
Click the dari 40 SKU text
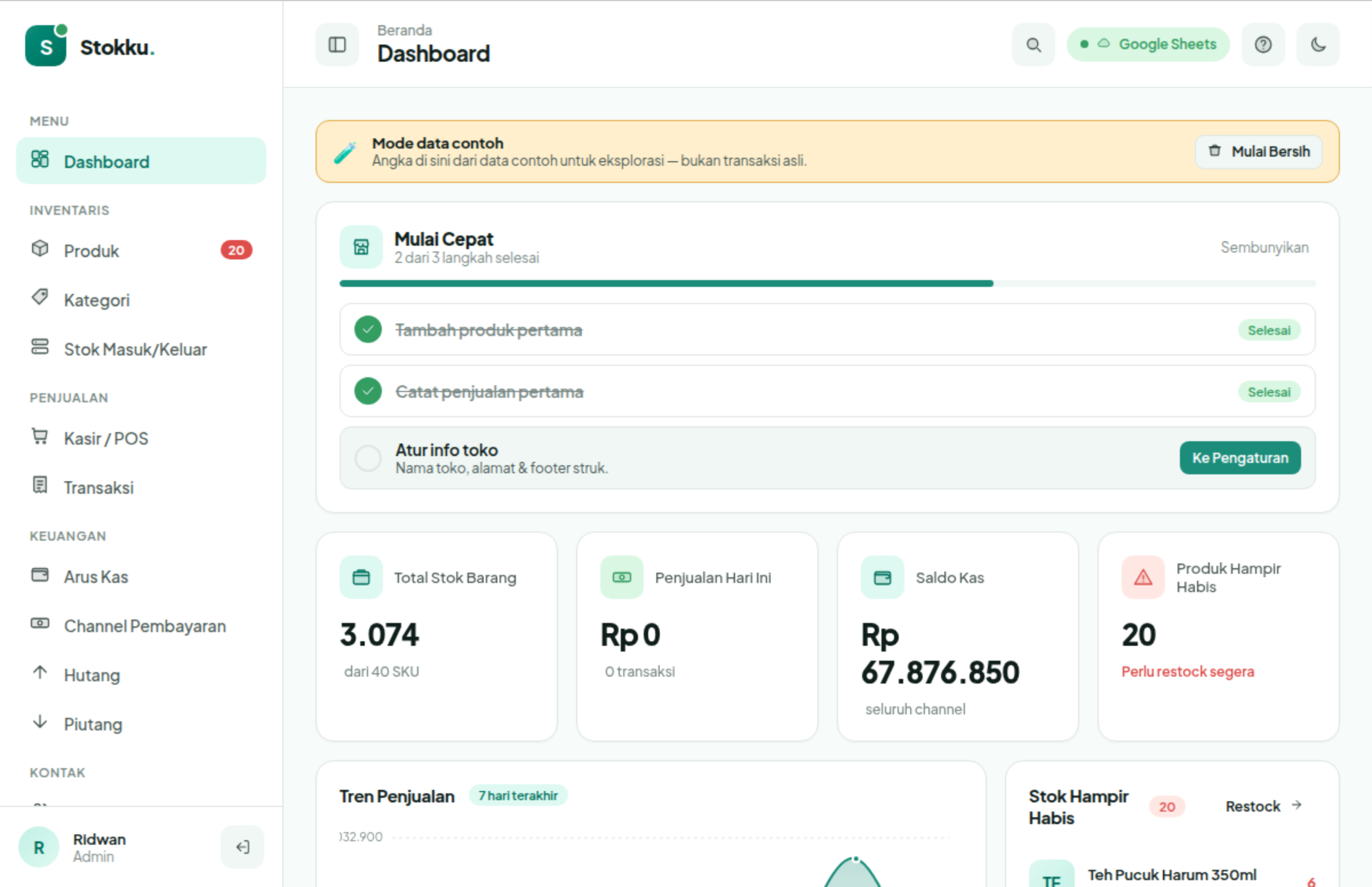pos(382,672)
